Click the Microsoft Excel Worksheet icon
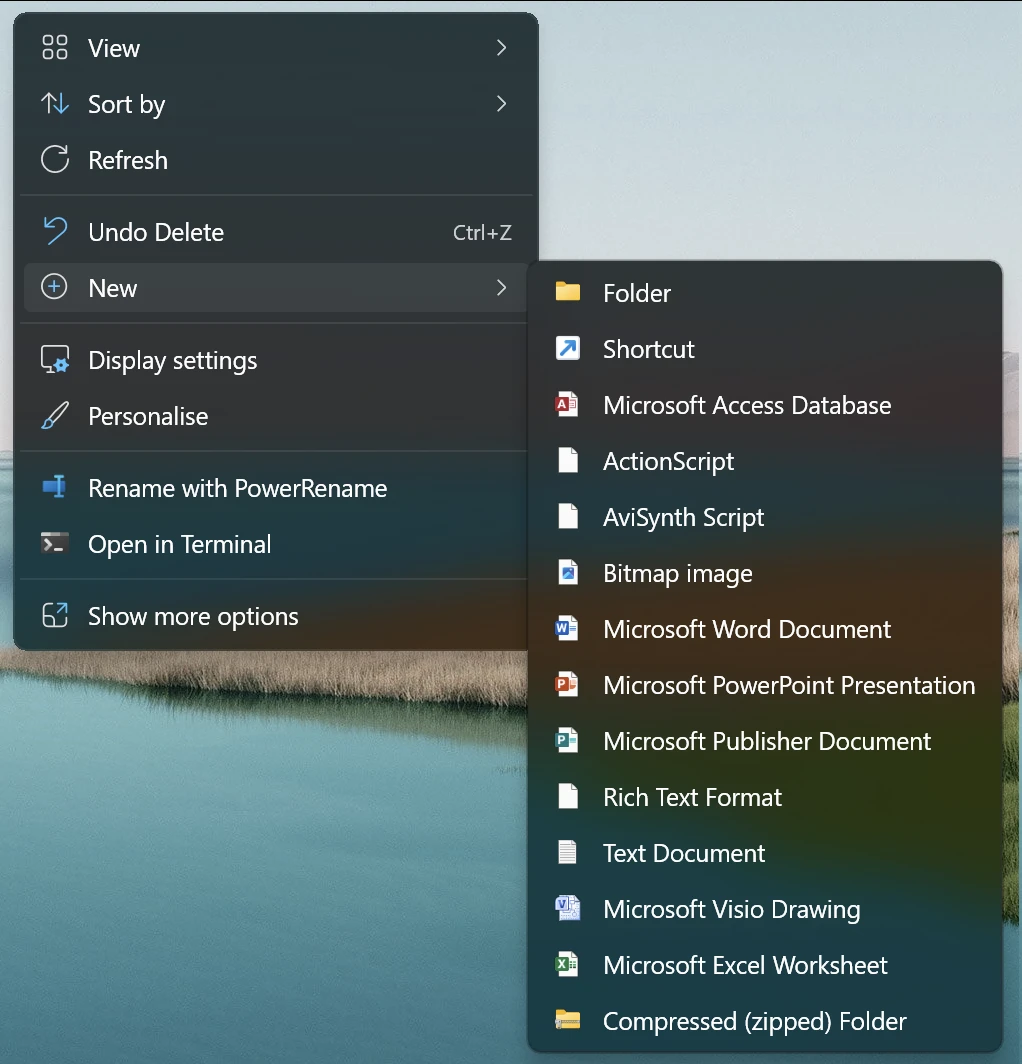This screenshot has width=1022, height=1064. pos(567,965)
